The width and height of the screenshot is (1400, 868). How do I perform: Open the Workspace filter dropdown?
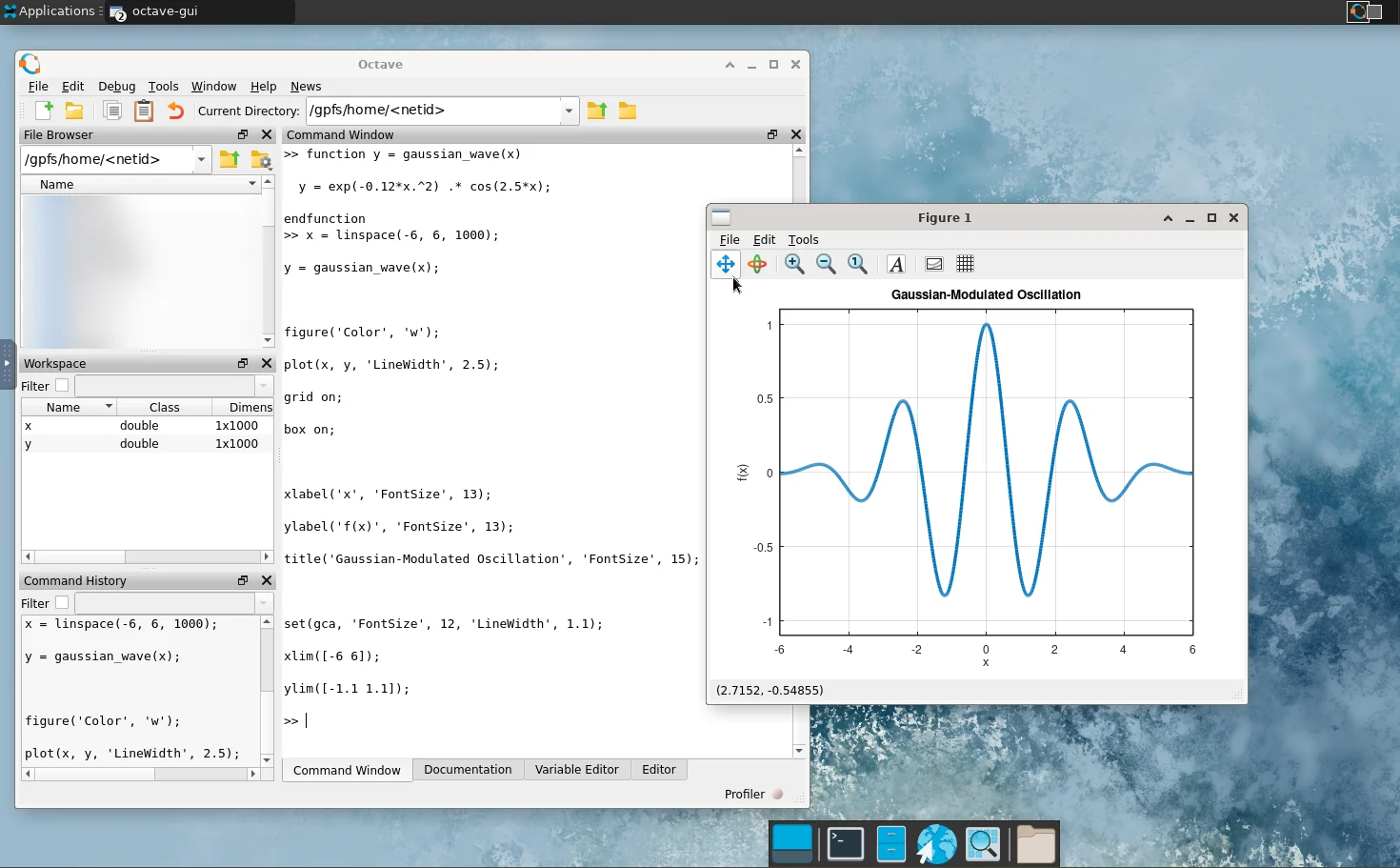click(x=264, y=386)
